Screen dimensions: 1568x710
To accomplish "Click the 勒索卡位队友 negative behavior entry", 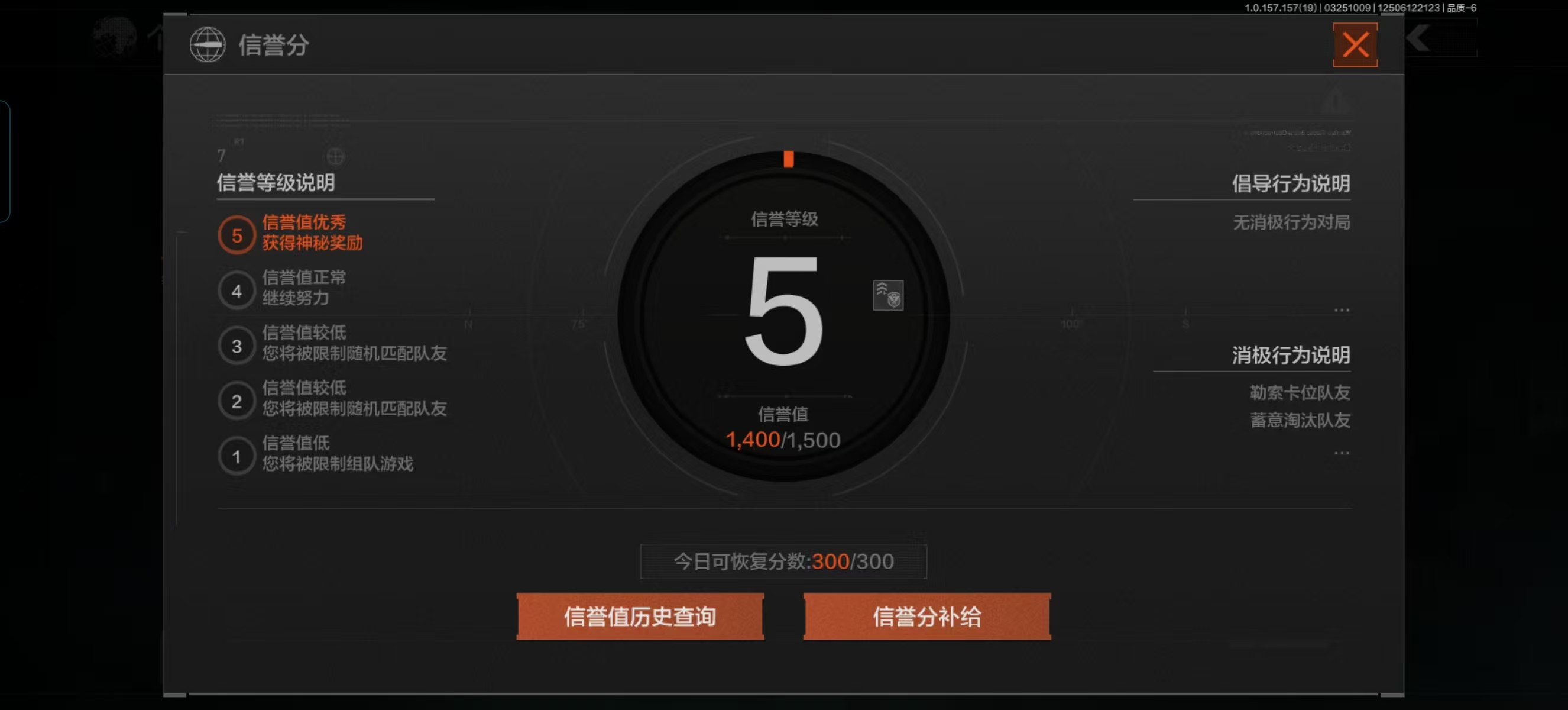I will point(1300,393).
